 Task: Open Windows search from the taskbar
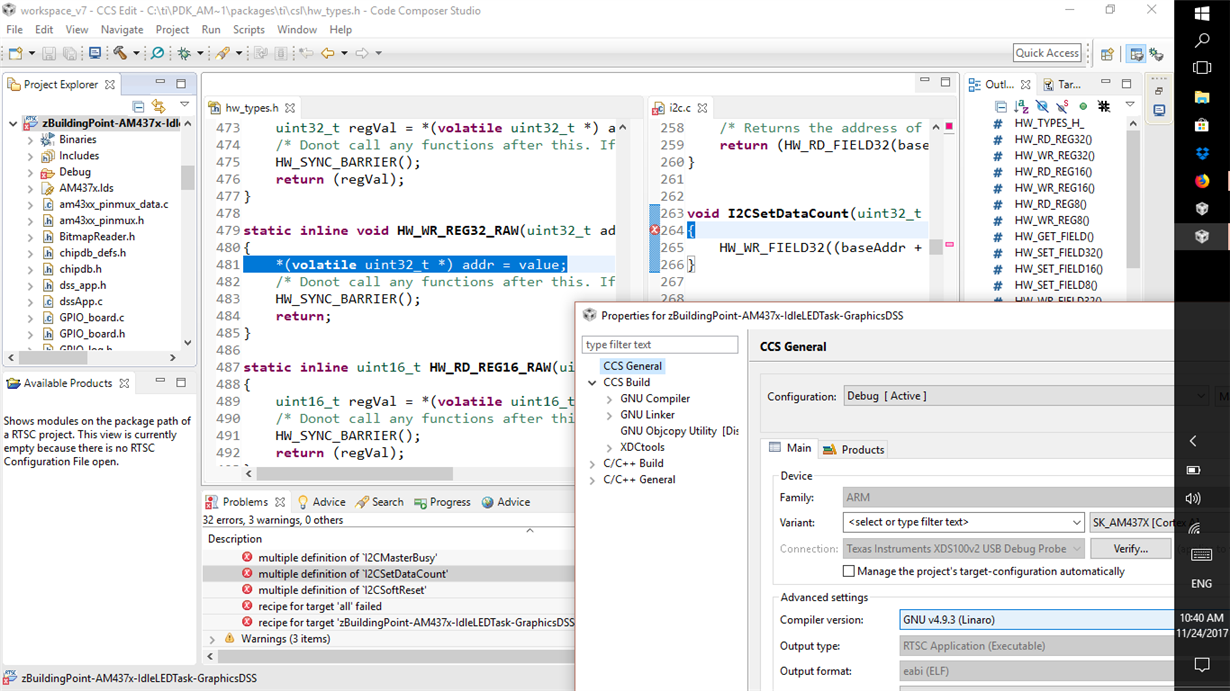tap(1202, 41)
